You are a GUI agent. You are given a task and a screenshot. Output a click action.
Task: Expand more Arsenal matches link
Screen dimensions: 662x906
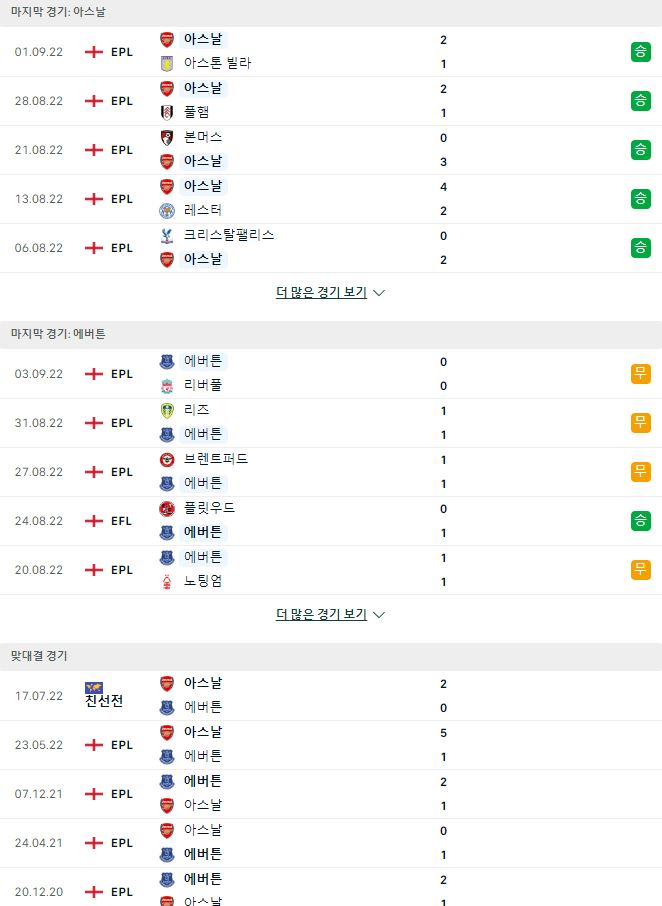tap(321, 293)
